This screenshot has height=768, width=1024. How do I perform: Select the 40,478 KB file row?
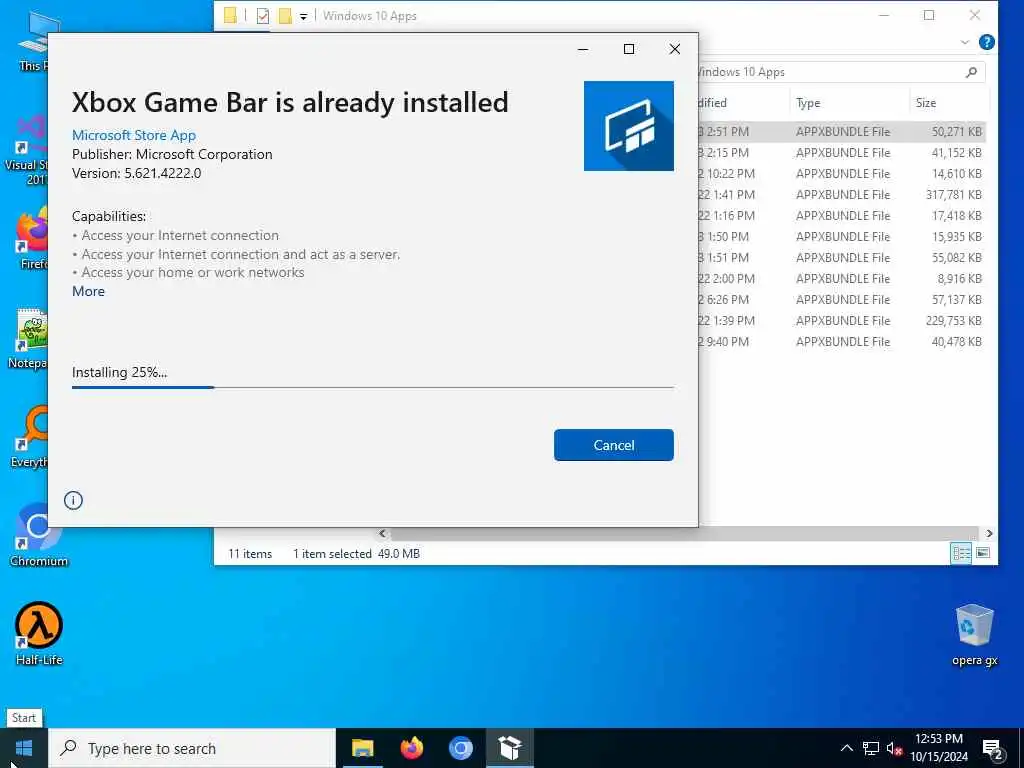click(x=841, y=342)
